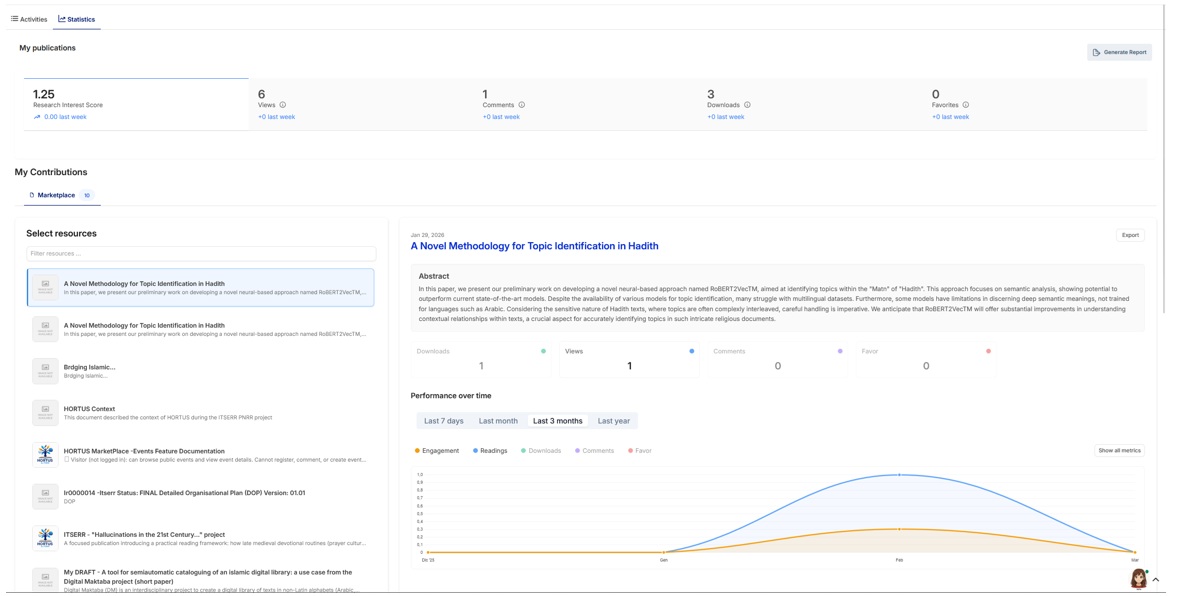Click the Marketplace count badge showing 10
Viewport: 1178px width, 596px height.
(87, 195)
